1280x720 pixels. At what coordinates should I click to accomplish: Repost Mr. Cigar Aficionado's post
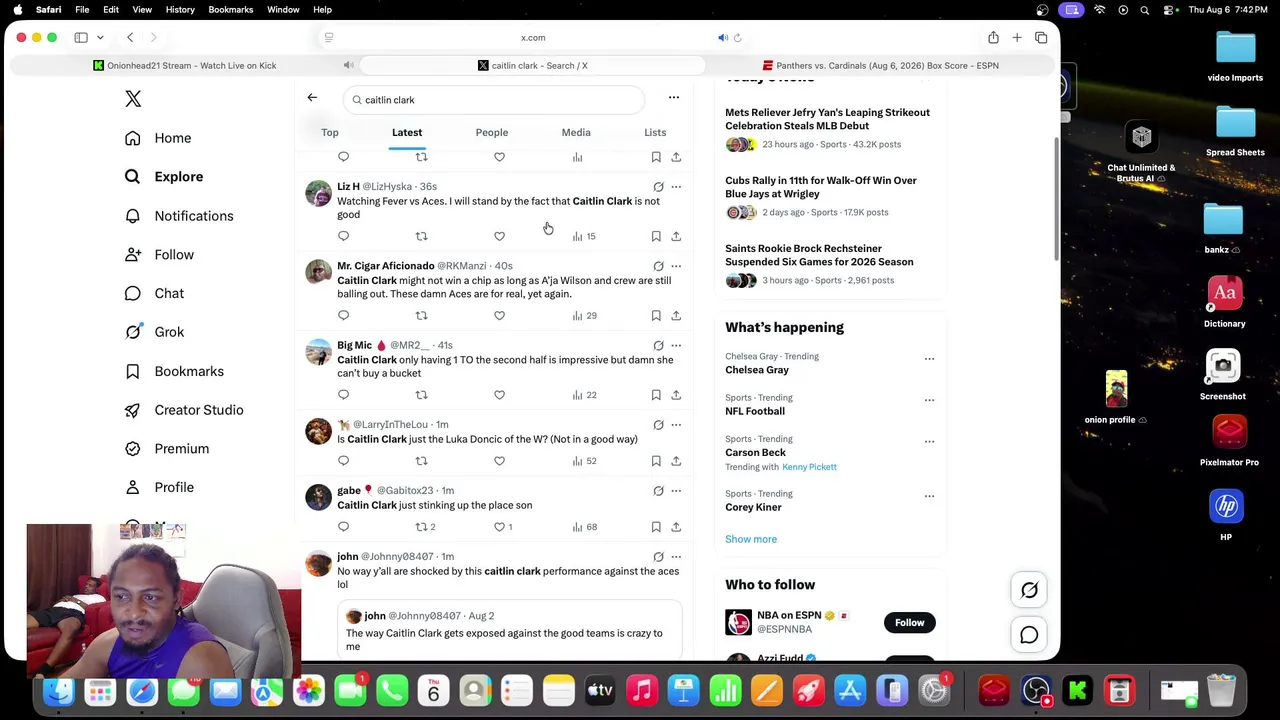(421, 316)
